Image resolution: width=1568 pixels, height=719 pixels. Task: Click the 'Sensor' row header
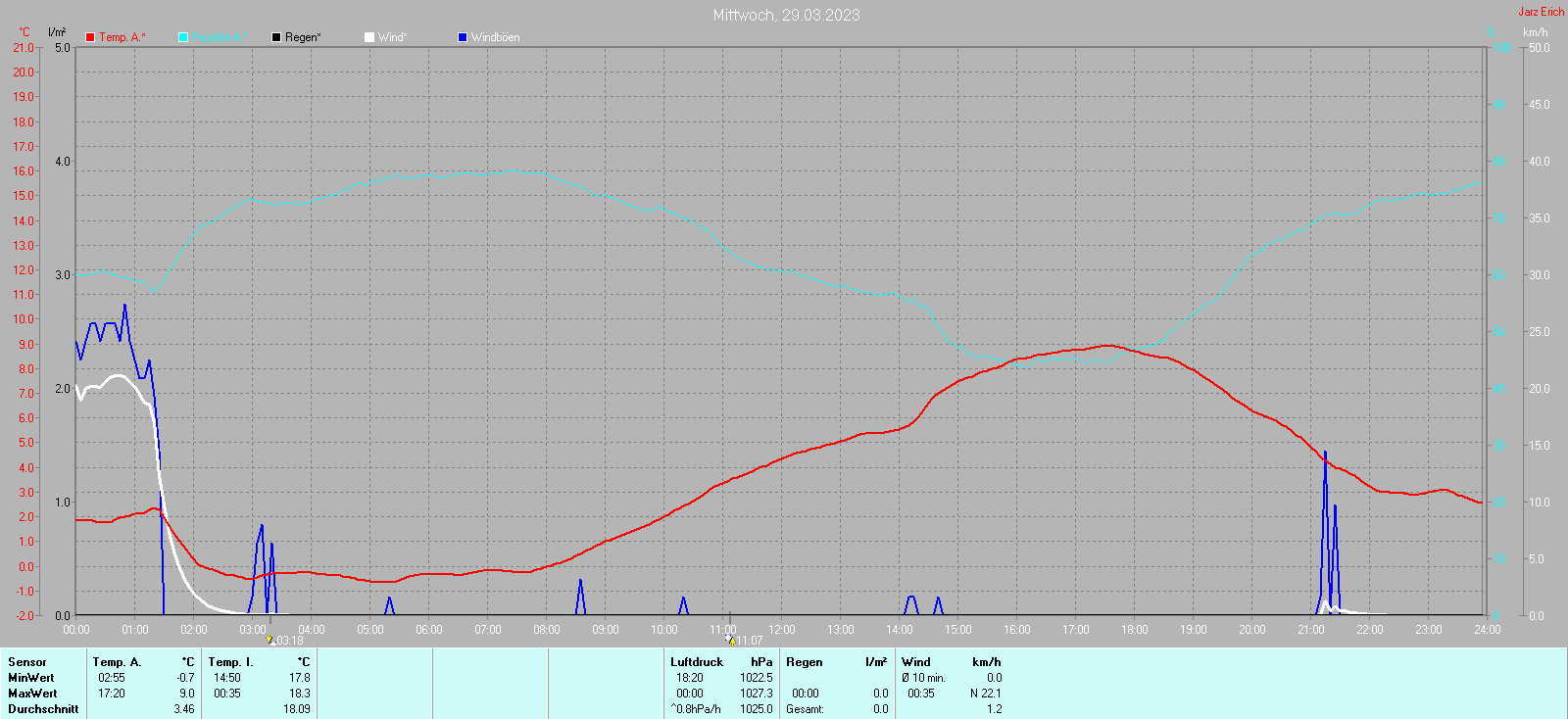tap(27, 662)
